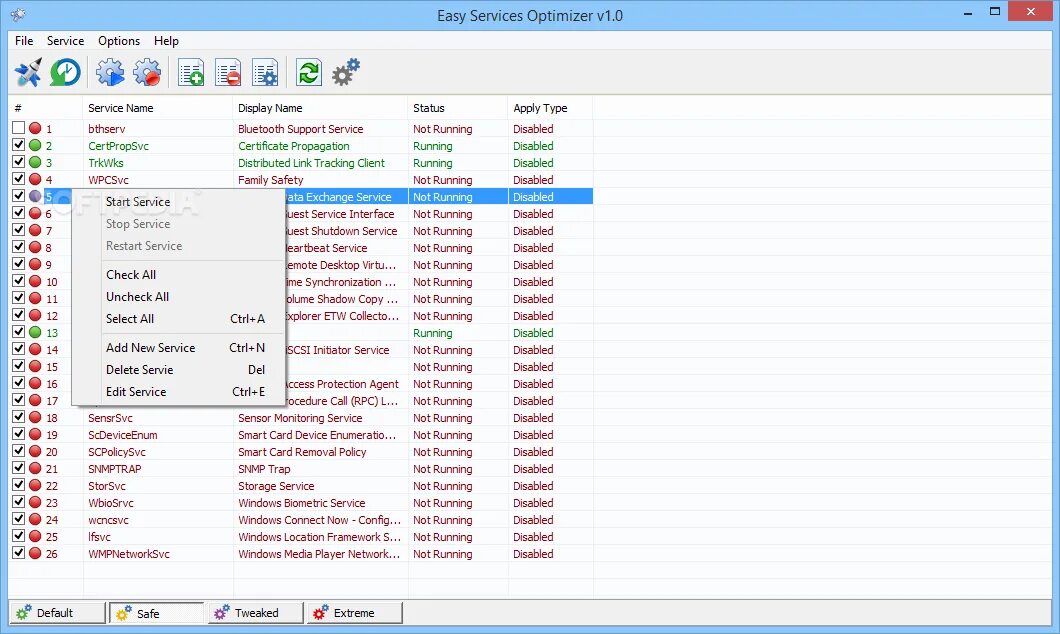Open the Service menu

[66, 41]
